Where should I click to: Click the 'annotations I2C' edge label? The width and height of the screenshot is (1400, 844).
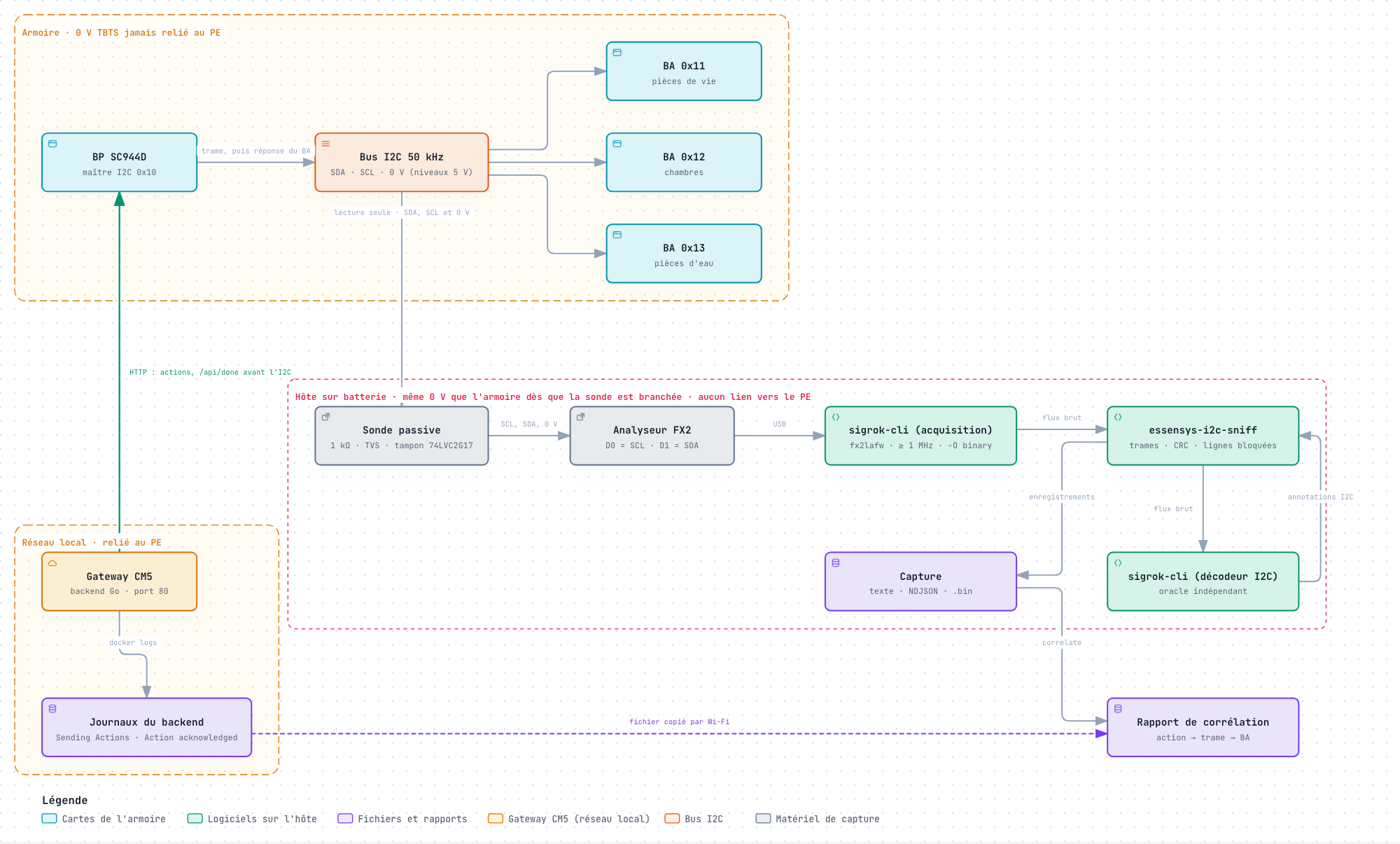click(x=1320, y=497)
